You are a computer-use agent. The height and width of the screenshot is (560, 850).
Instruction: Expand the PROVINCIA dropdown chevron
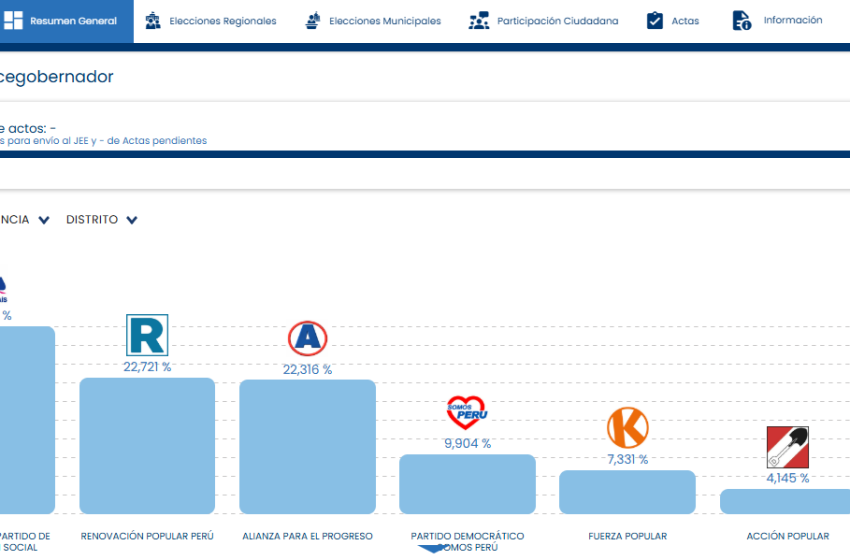point(44,220)
